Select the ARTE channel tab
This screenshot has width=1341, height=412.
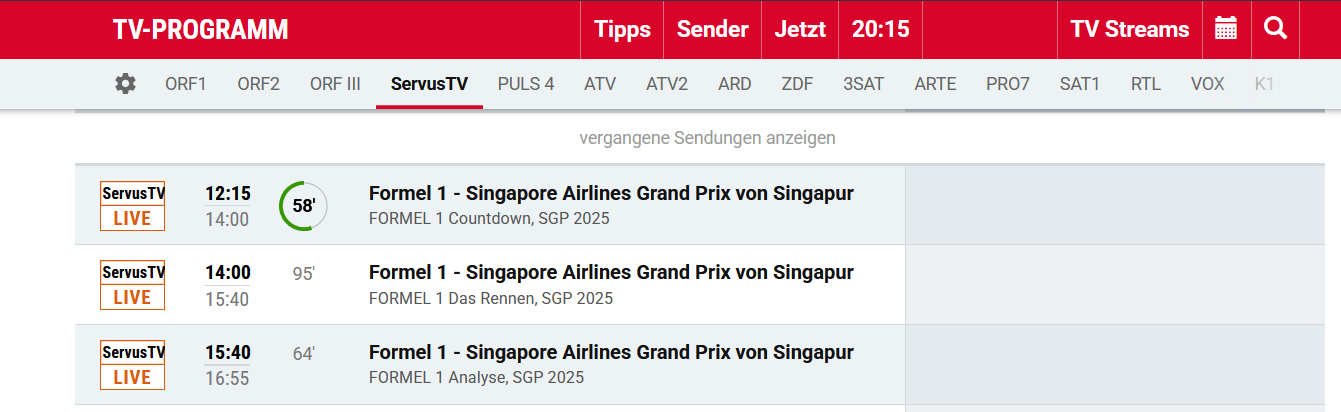click(x=935, y=84)
